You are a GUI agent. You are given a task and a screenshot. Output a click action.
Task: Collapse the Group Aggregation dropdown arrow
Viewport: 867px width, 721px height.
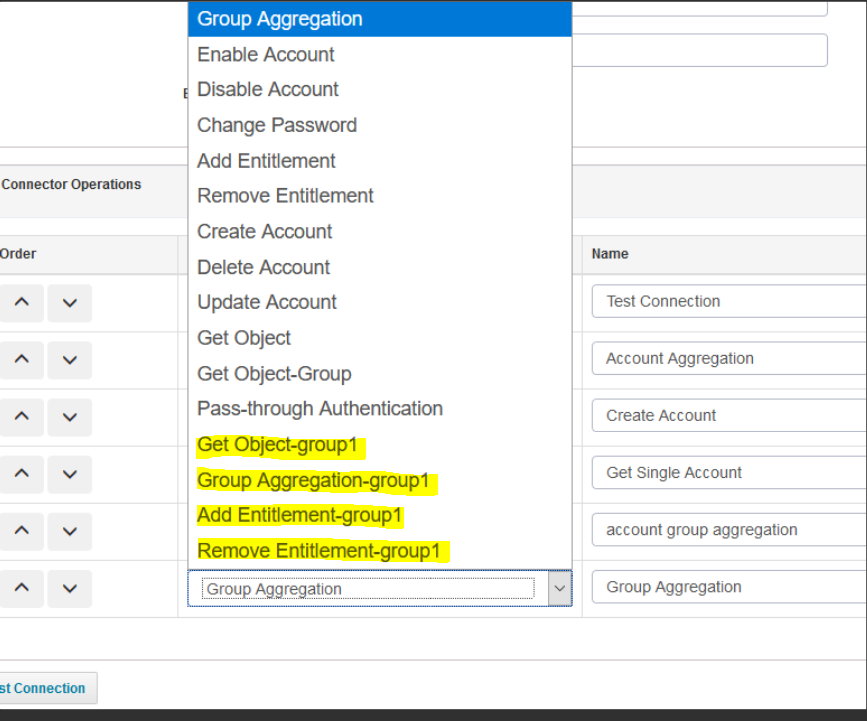coord(559,589)
